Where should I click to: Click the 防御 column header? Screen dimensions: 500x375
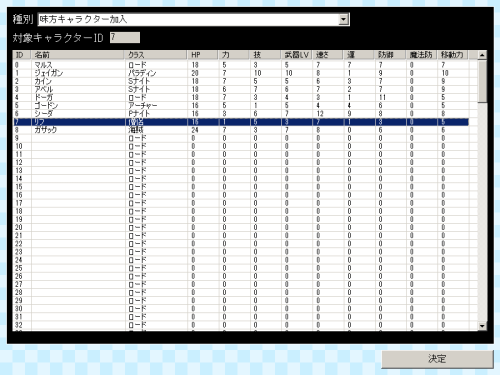(x=390, y=55)
